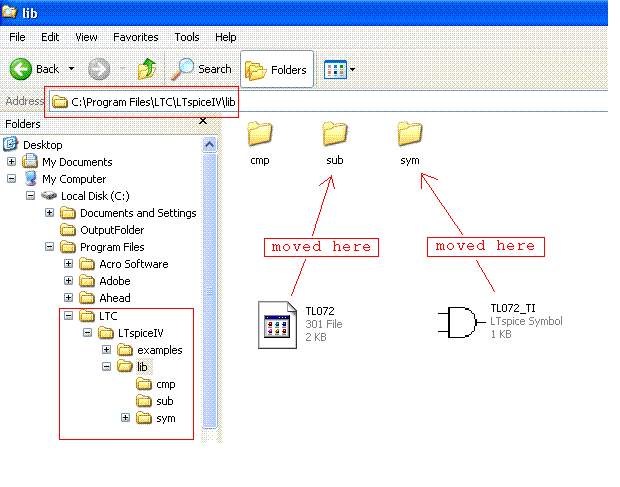Click the address bar path field
The height and width of the screenshot is (487, 620).
click(328, 102)
